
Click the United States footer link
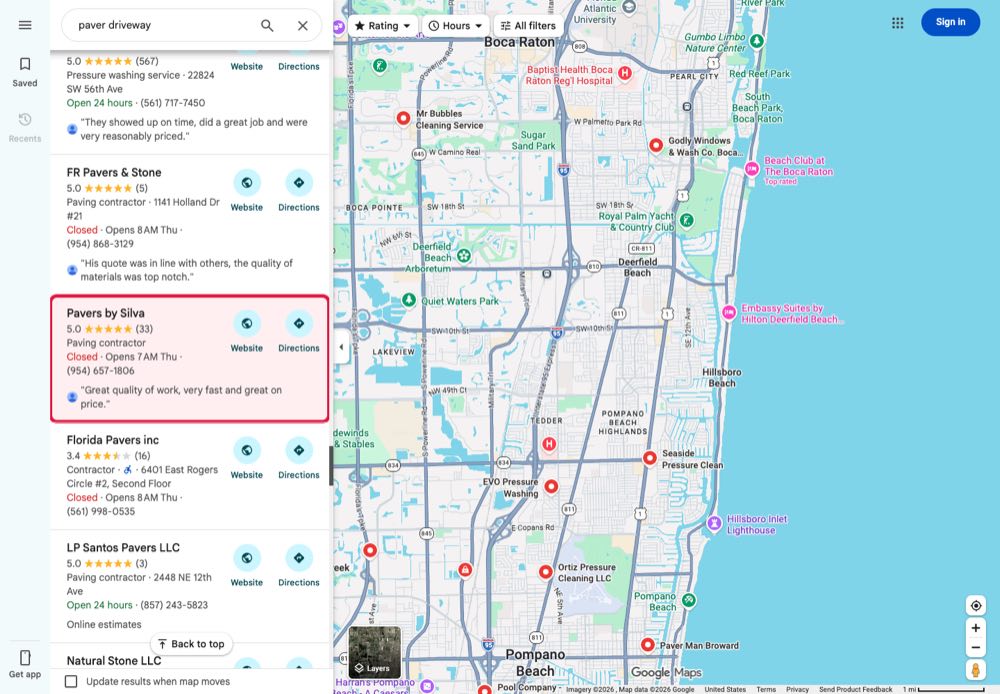tap(725, 690)
